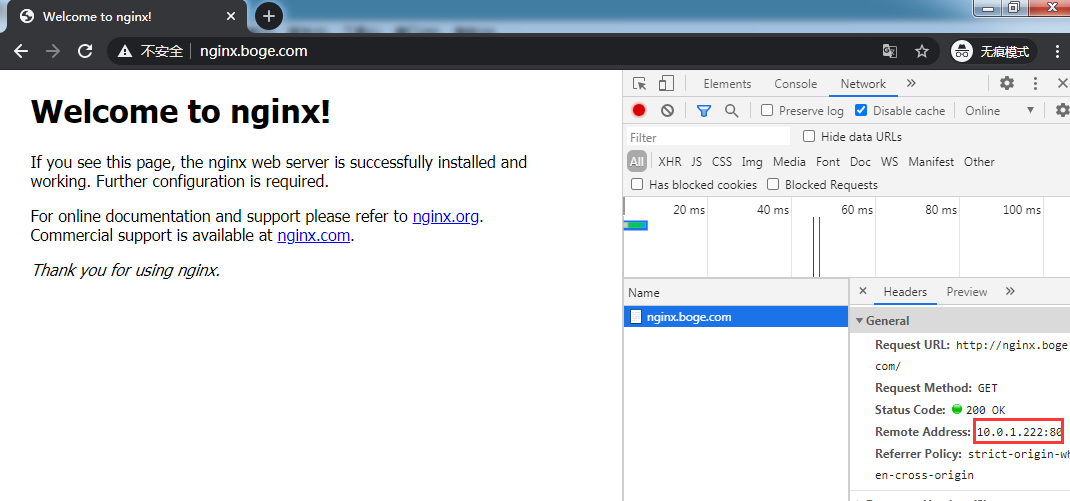This screenshot has width=1070, height=501.
Task: Filter requests by Other
Action: click(979, 162)
